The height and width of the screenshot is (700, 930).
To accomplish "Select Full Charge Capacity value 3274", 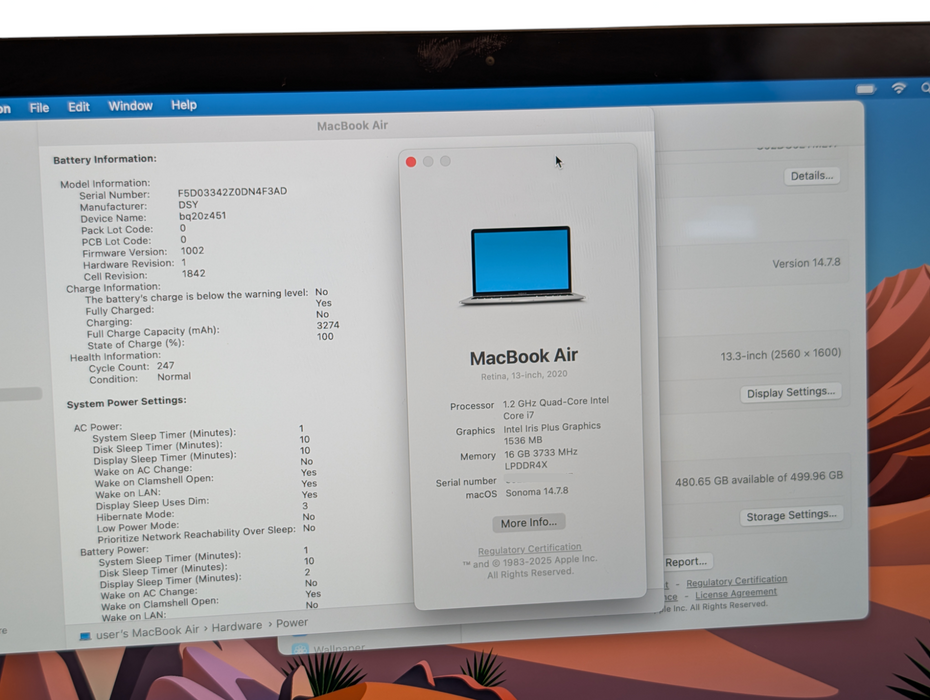I will coord(328,325).
